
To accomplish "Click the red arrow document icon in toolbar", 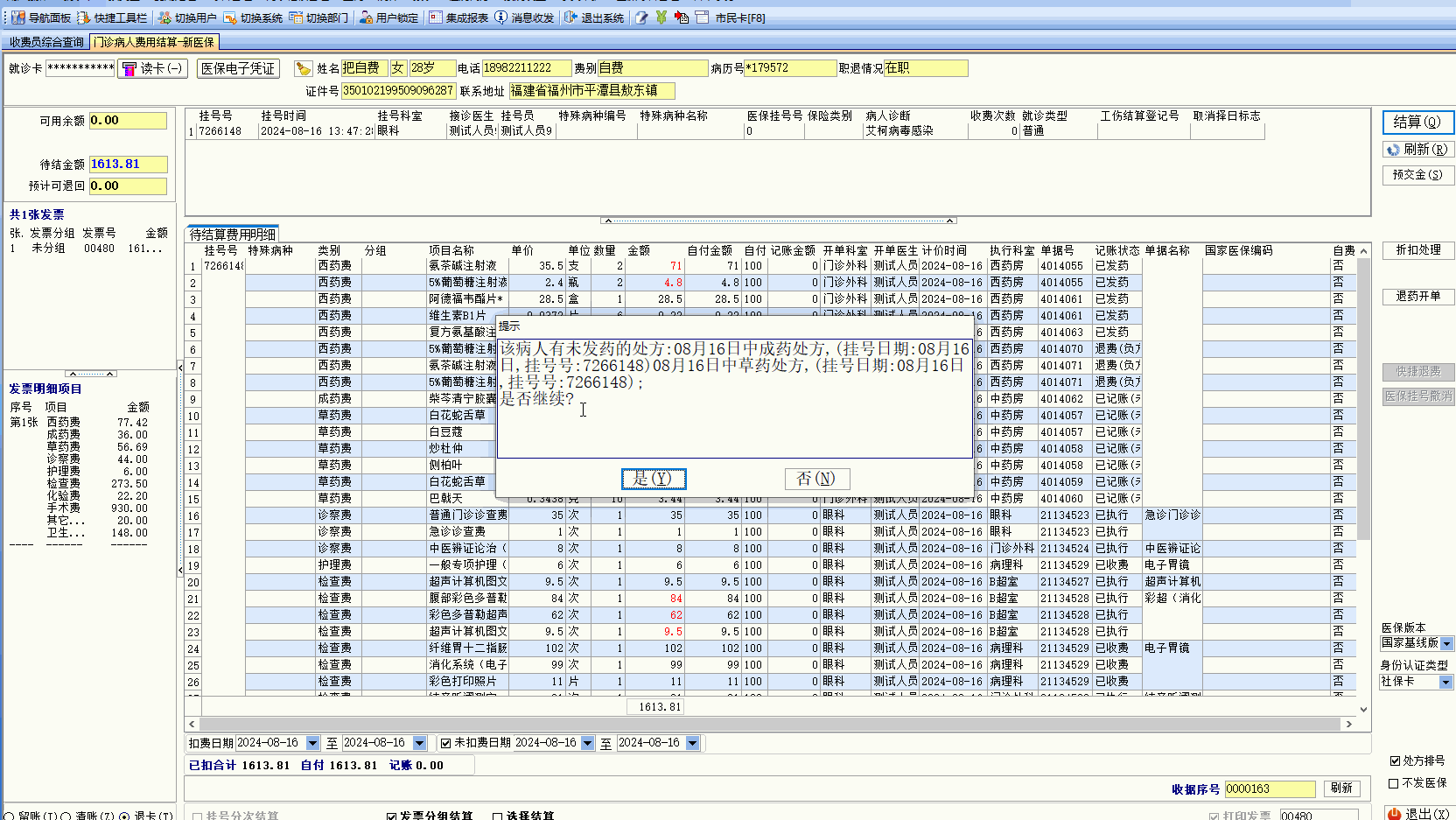I will coord(682,18).
